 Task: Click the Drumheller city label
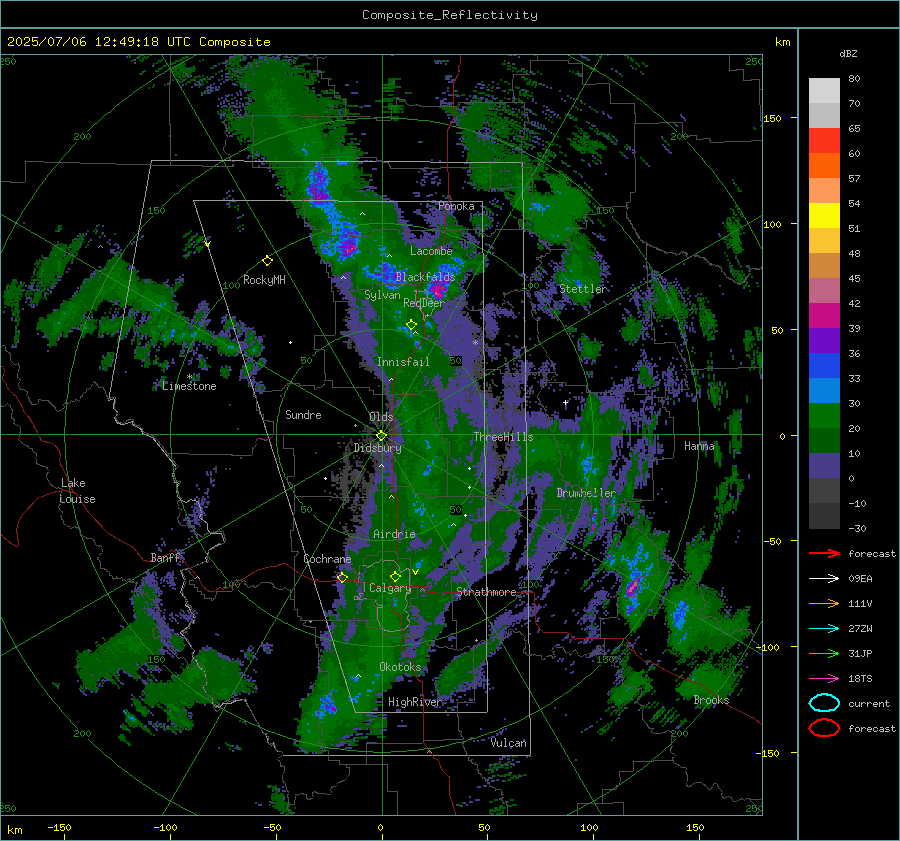click(x=586, y=493)
